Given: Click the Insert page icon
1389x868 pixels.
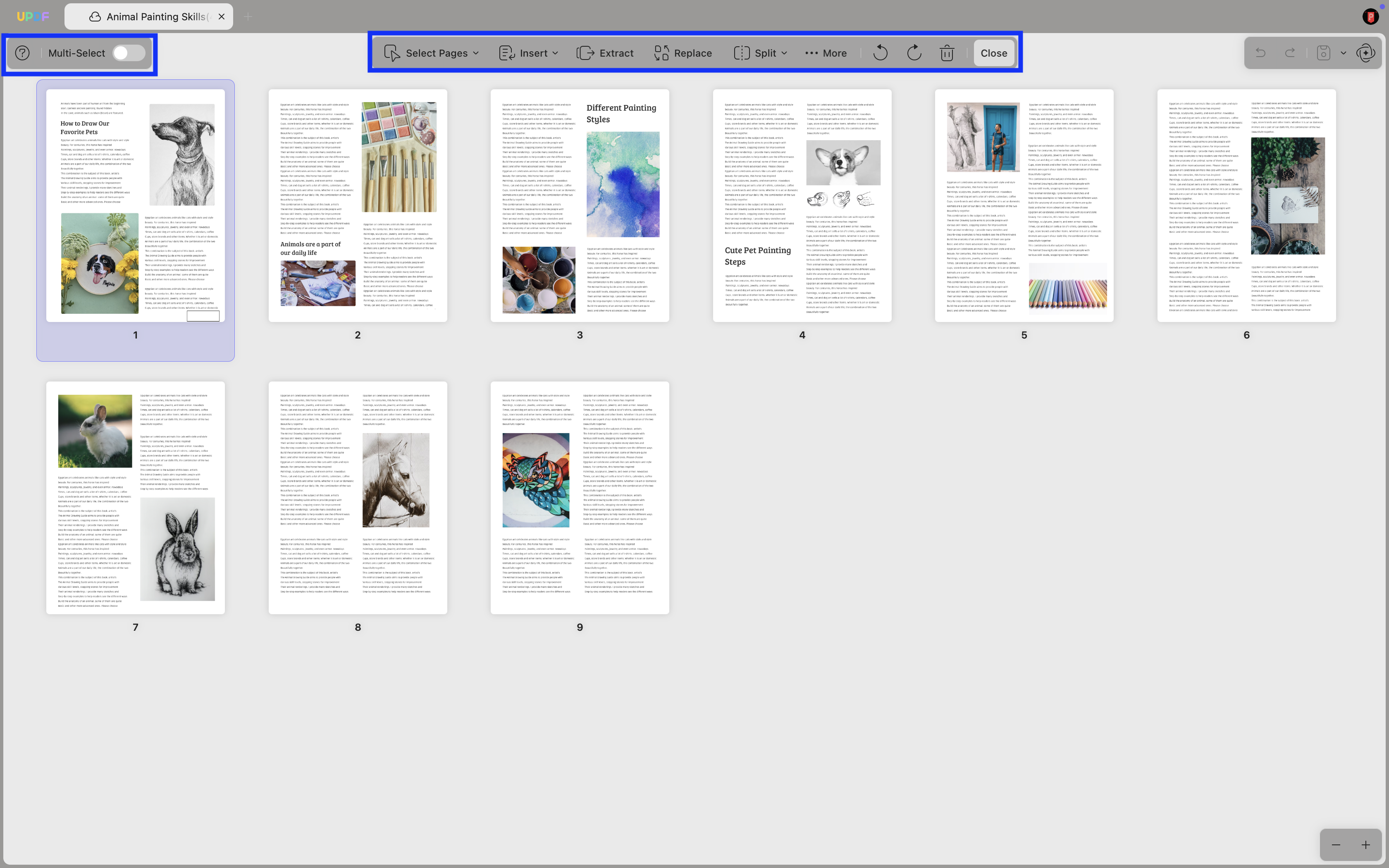Looking at the screenshot, I should 507,53.
